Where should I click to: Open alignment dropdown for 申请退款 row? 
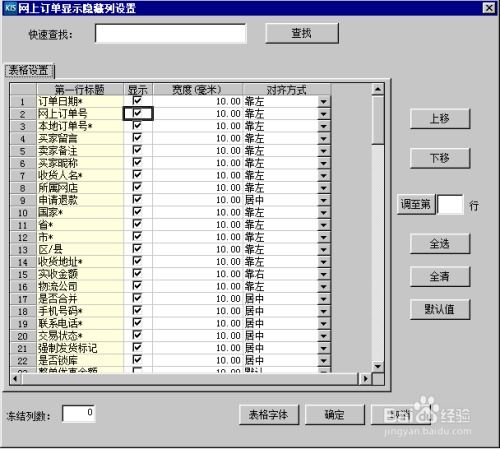pos(323,200)
